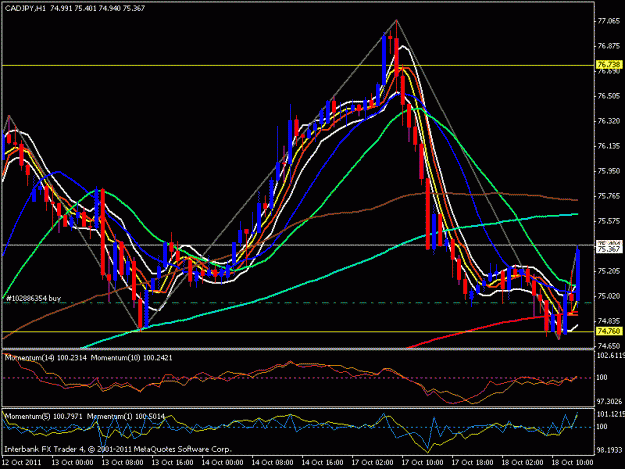Screen dimensions: 625x469
Task: Click the '18 Oct 10:00' time axis label
Action: coord(573,463)
